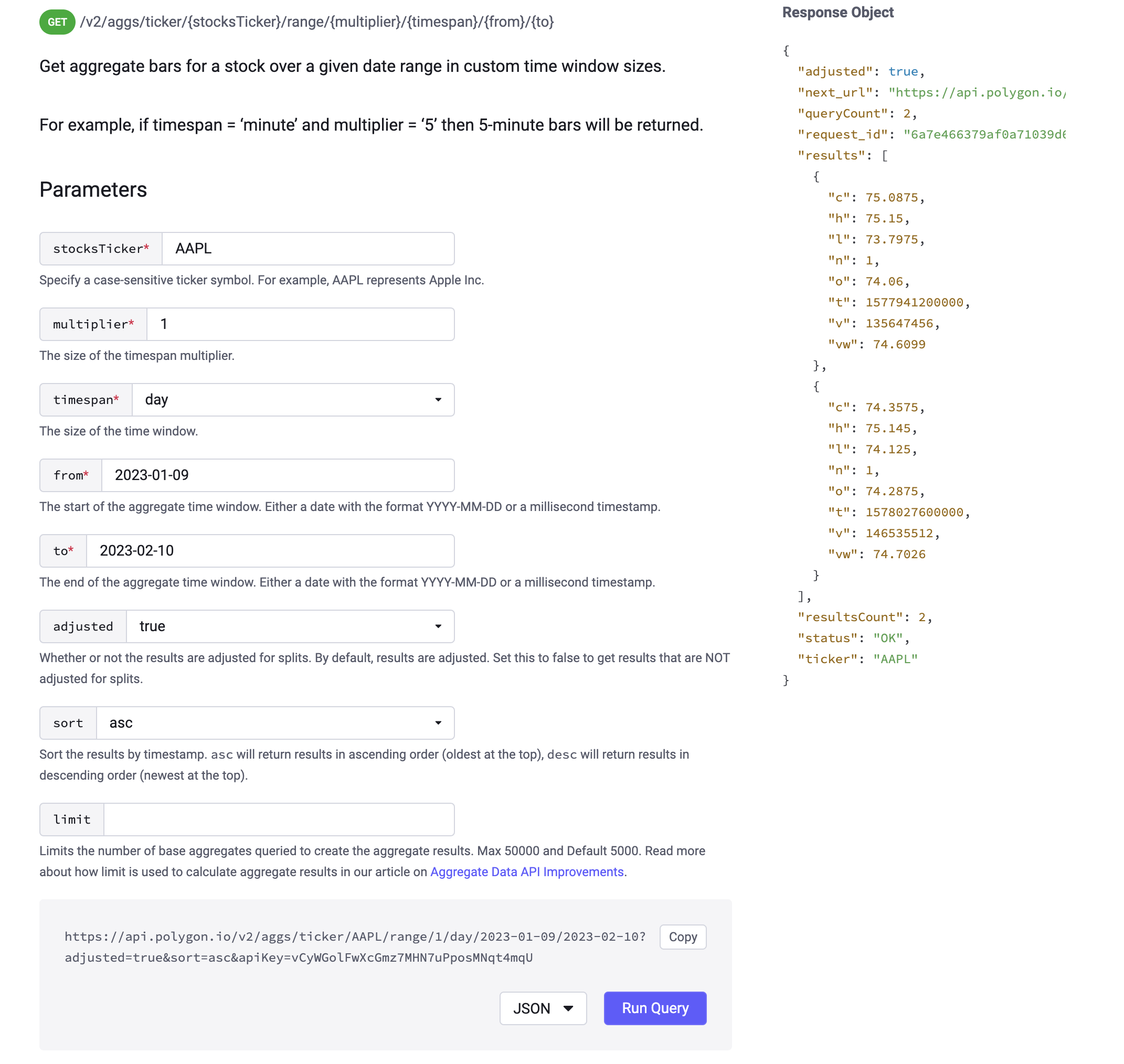The width and height of the screenshot is (1124, 1064).
Task: Click the Response Object heading
Action: pyautogui.click(x=837, y=13)
